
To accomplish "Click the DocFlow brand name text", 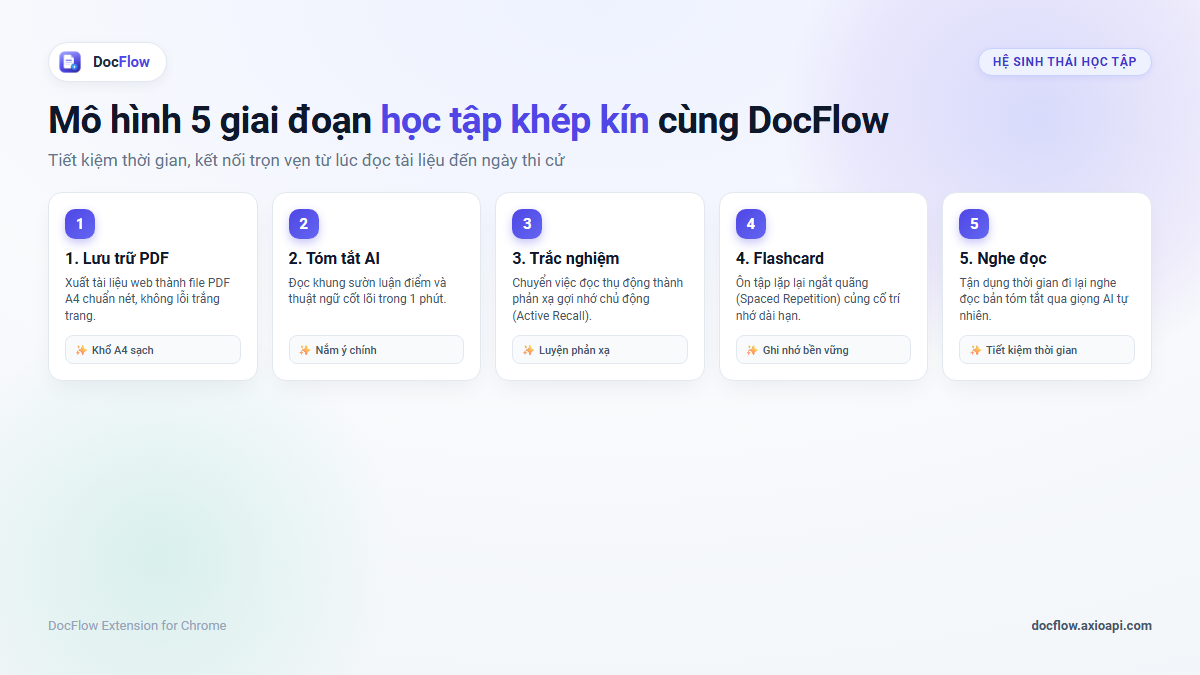I will pos(121,62).
